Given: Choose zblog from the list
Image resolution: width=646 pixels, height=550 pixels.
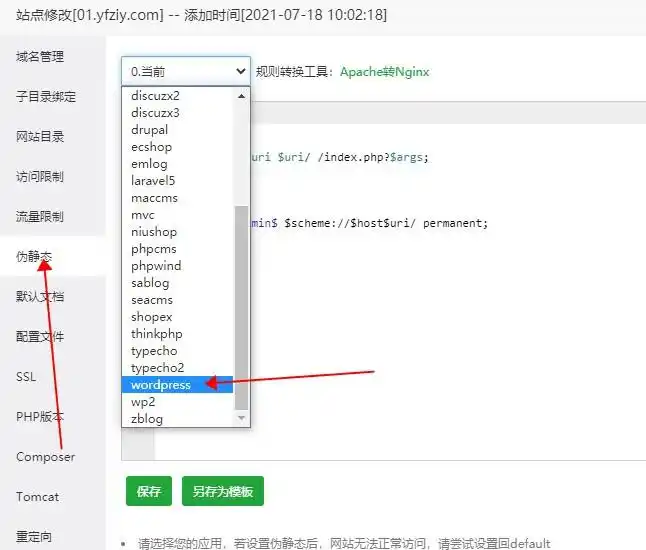Looking at the screenshot, I should (146, 419).
